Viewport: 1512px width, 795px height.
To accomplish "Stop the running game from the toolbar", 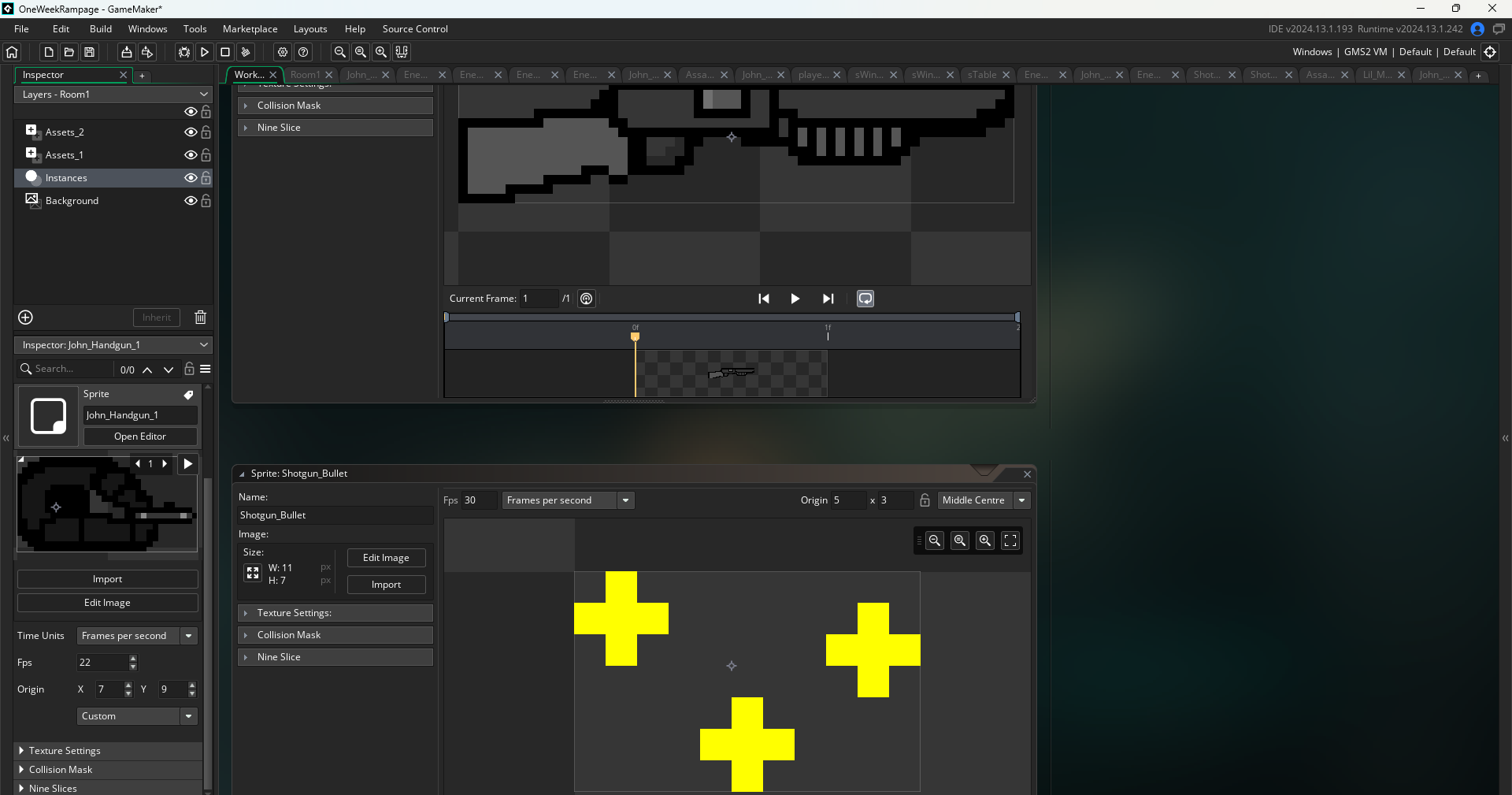I will pyautogui.click(x=225, y=52).
